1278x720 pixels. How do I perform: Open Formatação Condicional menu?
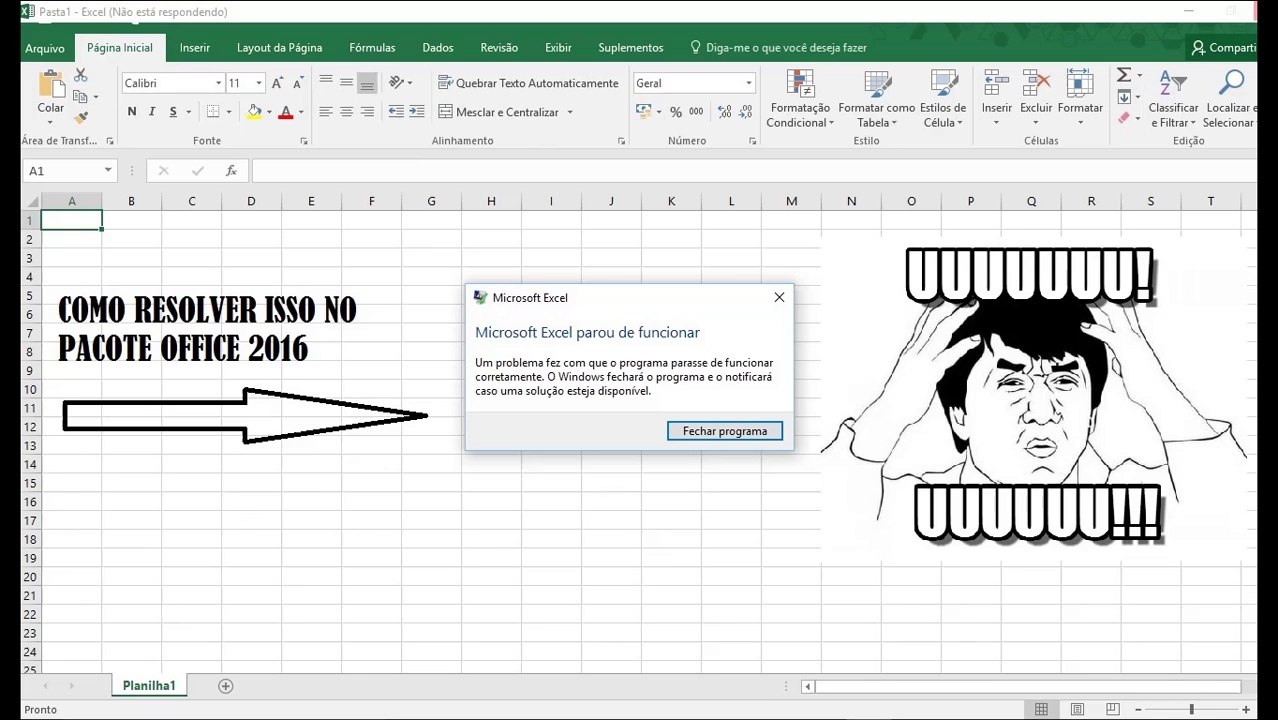(x=800, y=98)
